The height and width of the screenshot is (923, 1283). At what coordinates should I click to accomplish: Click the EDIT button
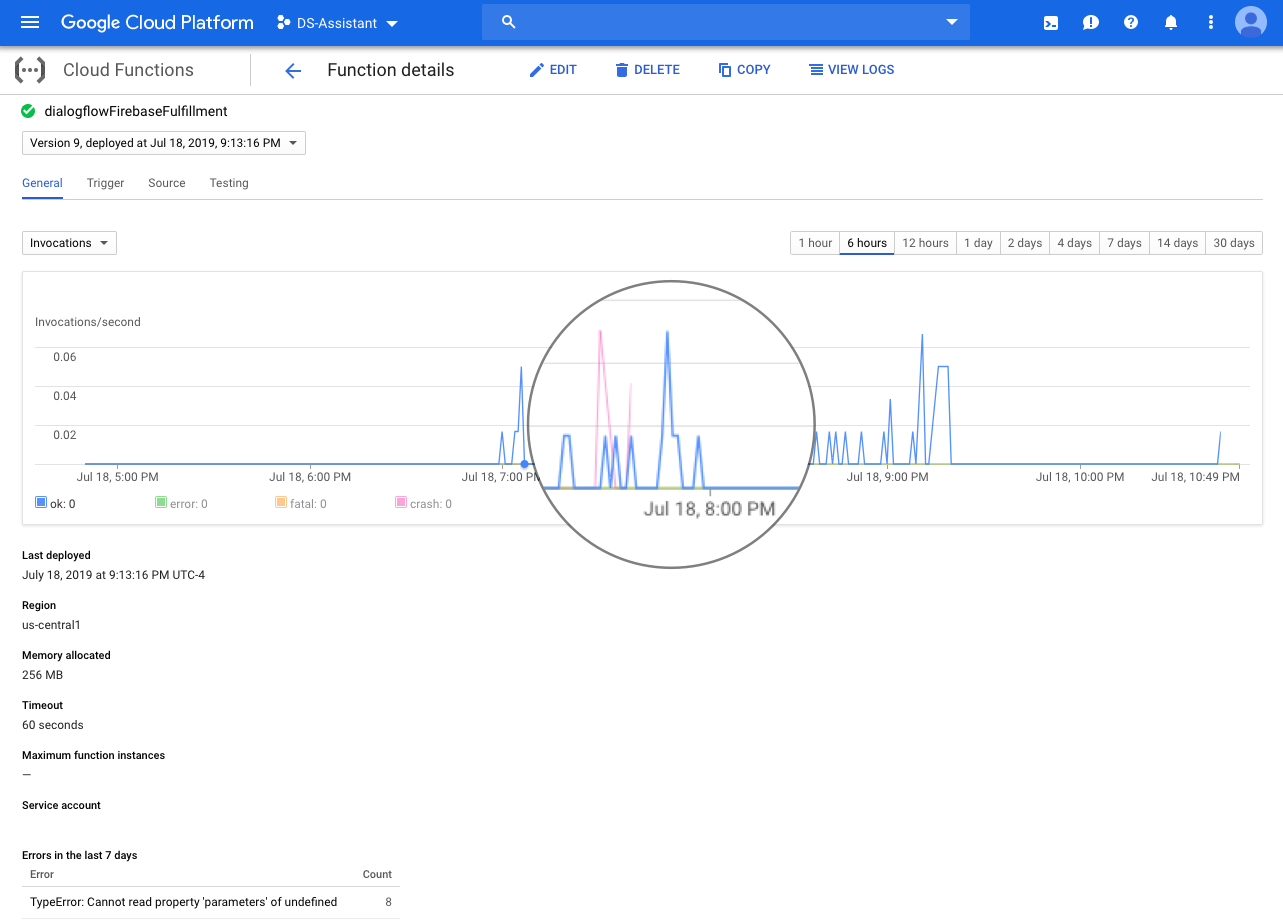point(553,70)
